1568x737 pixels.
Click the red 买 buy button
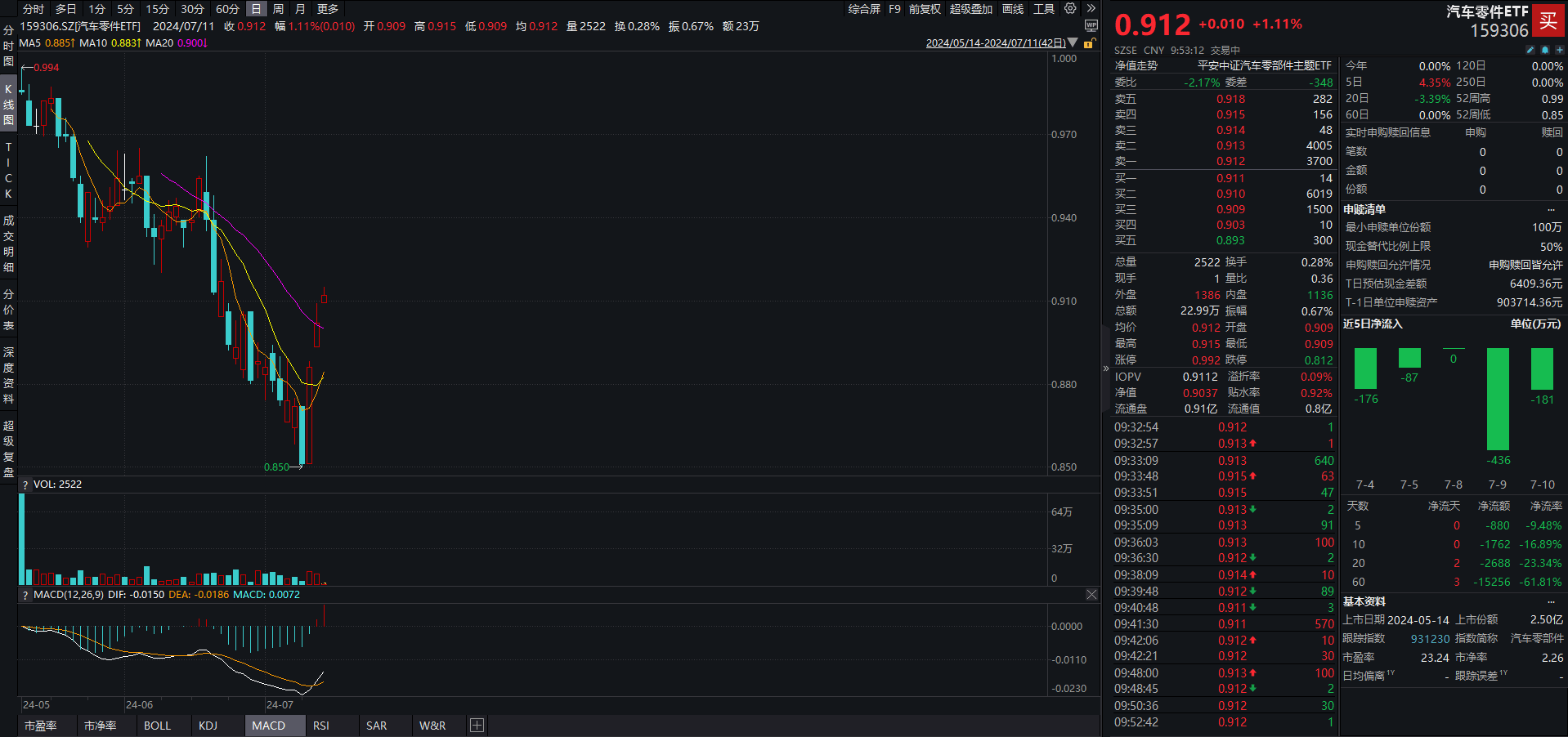[x=1549, y=21]
